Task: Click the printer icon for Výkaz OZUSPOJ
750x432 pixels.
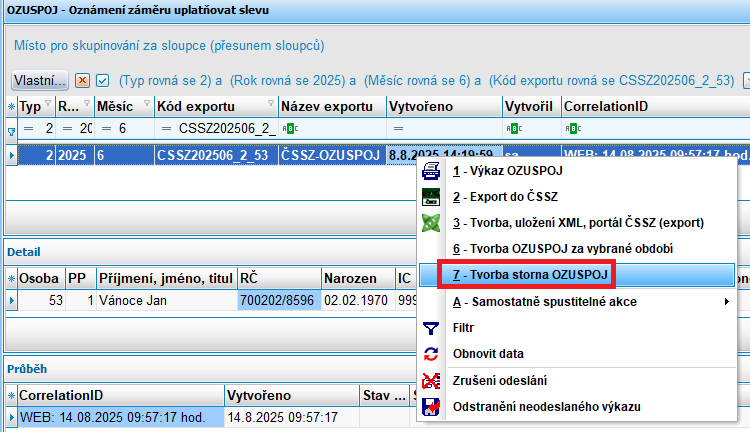Action: 431,171
